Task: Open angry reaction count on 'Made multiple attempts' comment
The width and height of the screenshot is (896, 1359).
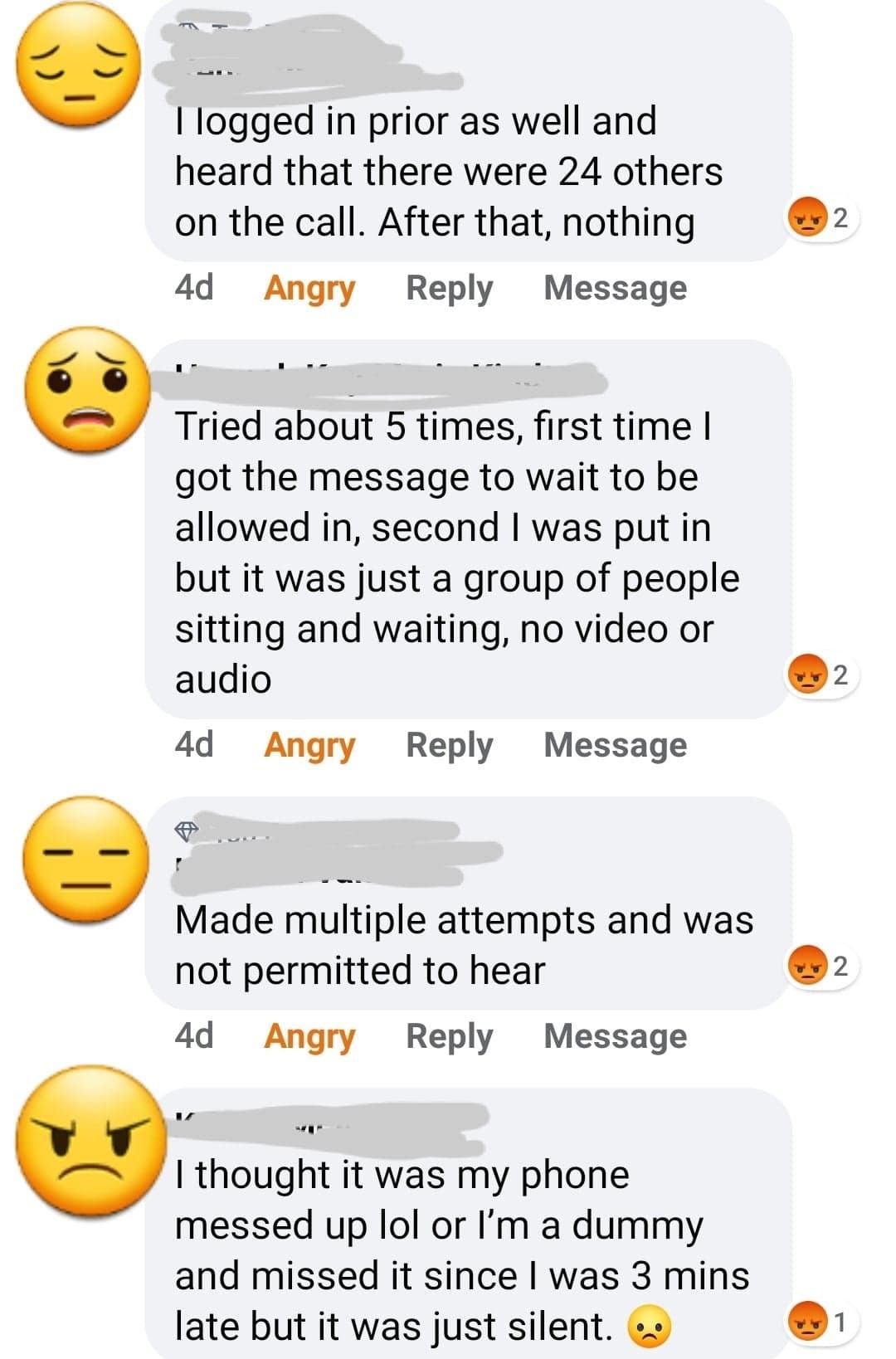Action: [822, 966]
